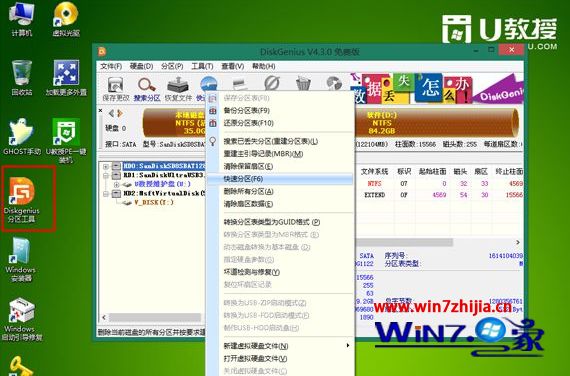Image resolution: width=570 pixels, height=376 pixels.
Task: Choose 快速分区(F6) highlighted menu entry
Action: click(x=280, y=179)
